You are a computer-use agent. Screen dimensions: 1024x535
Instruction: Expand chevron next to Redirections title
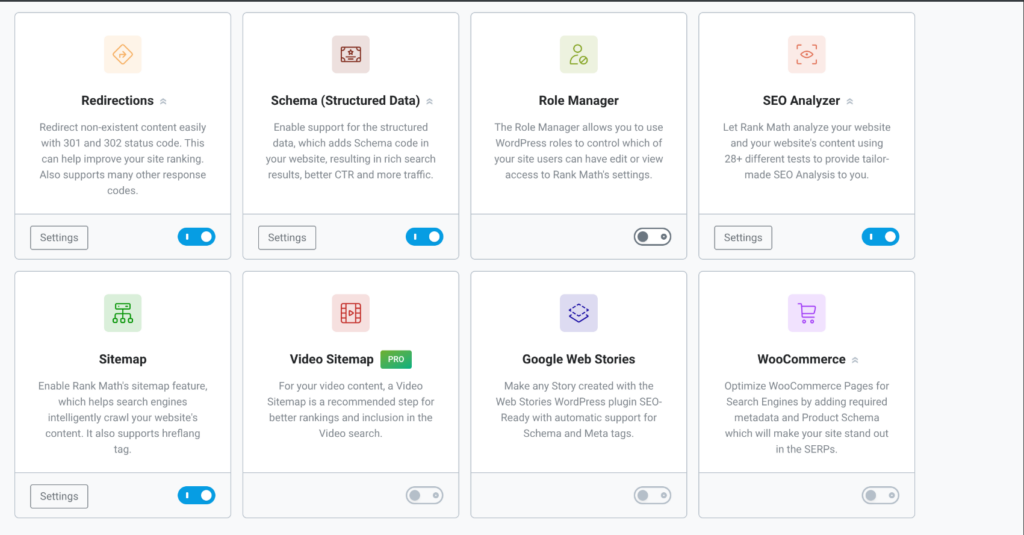tap(163, 101)
